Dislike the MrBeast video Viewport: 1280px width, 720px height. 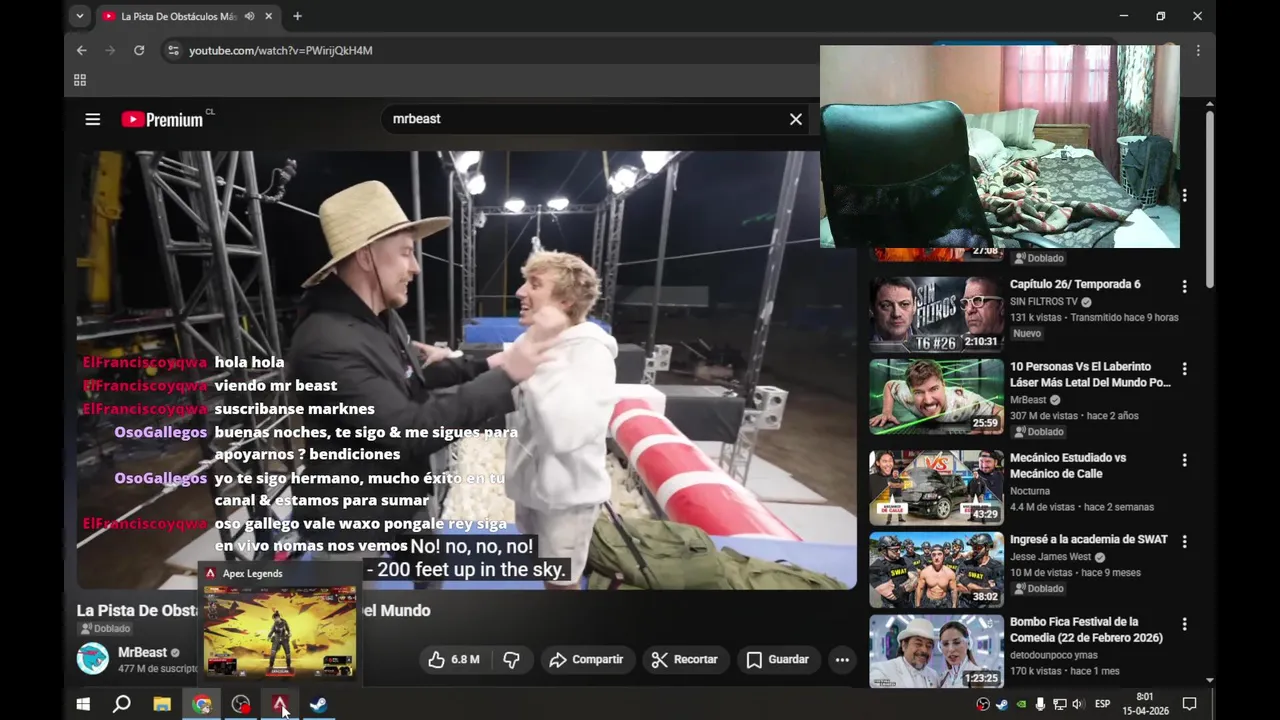coord(511,659)
